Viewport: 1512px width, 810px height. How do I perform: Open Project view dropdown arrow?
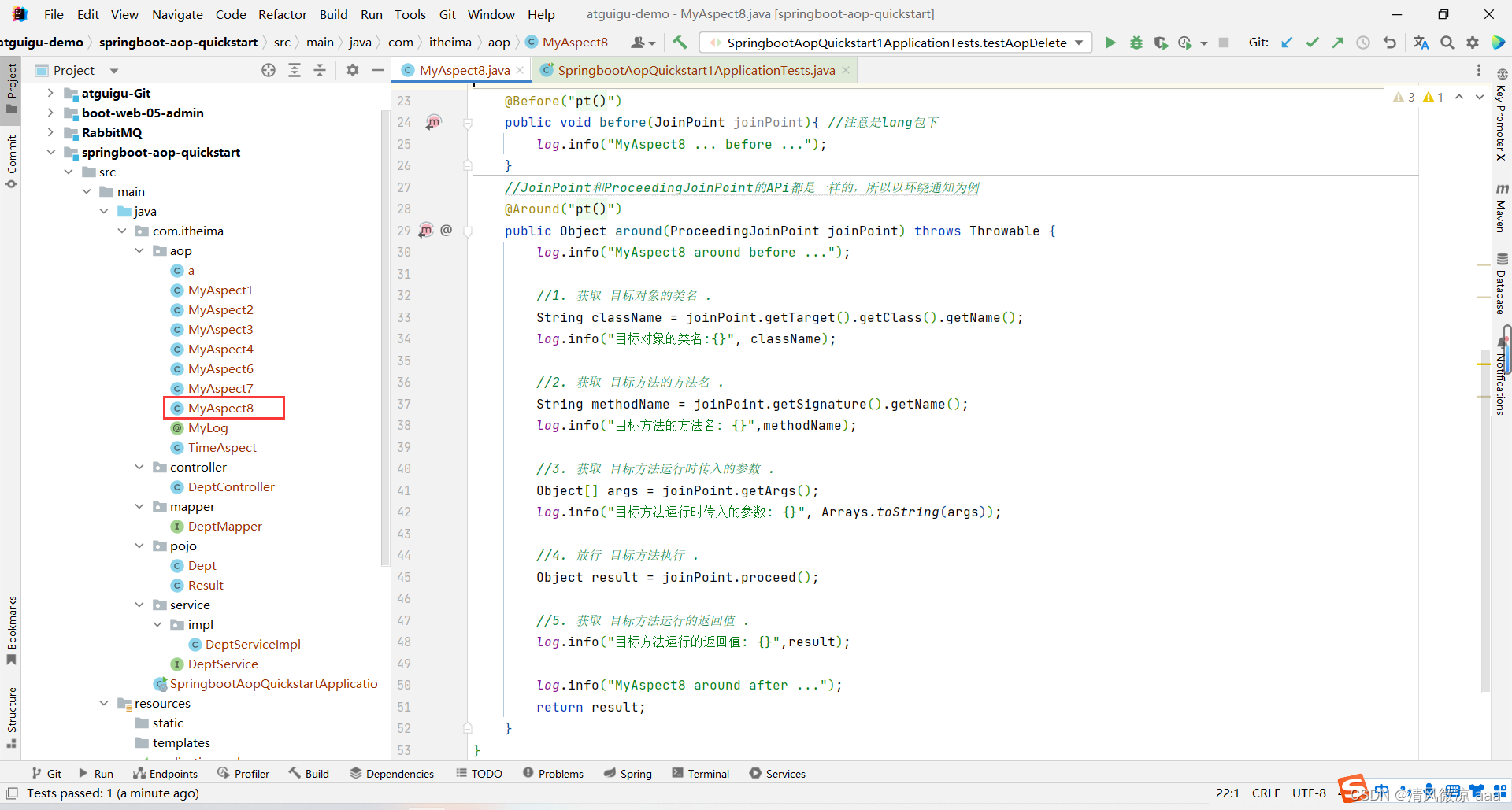click(114, 71)
